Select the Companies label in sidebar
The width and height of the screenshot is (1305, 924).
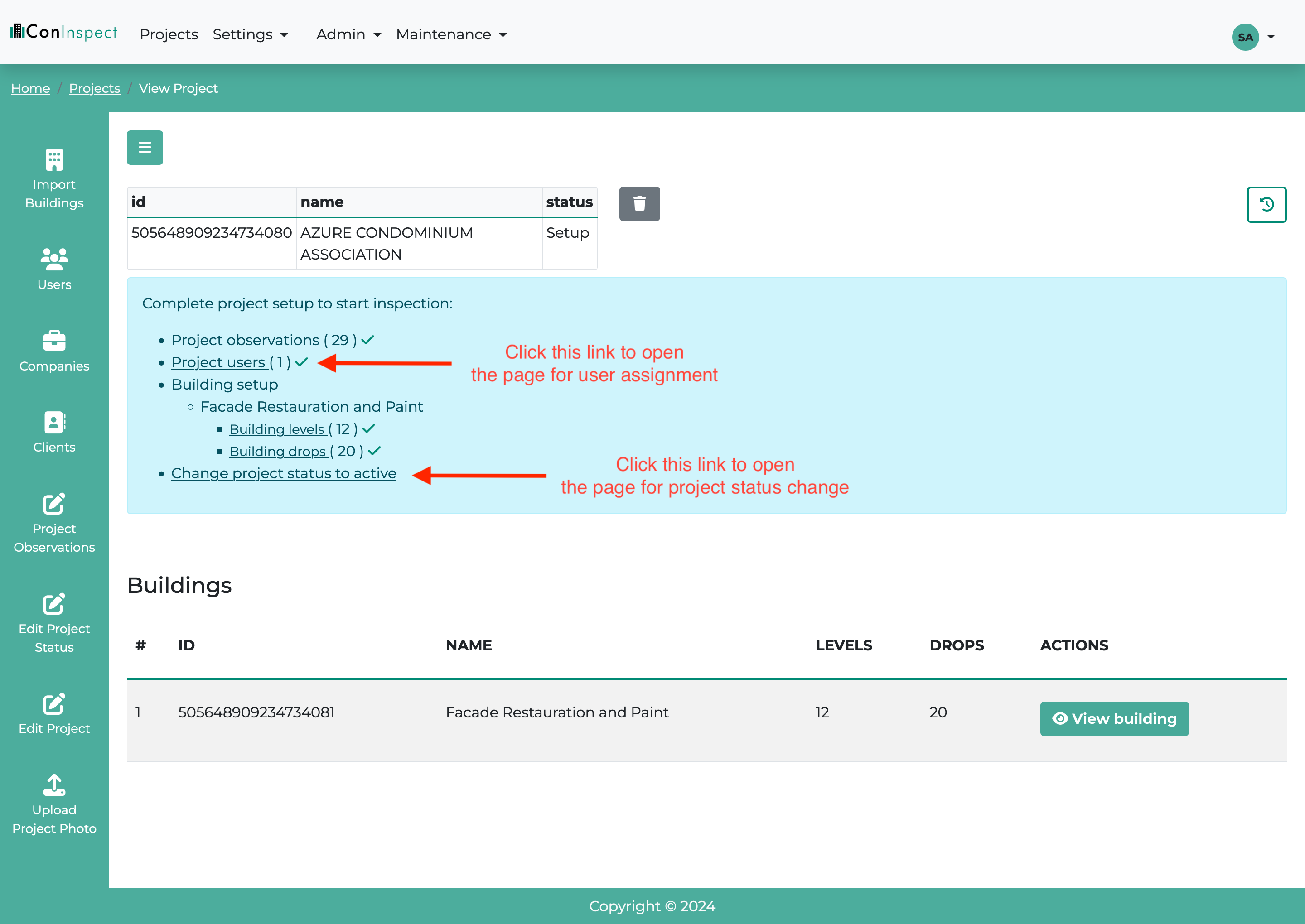pyautogui.click(x=54, y=366)
